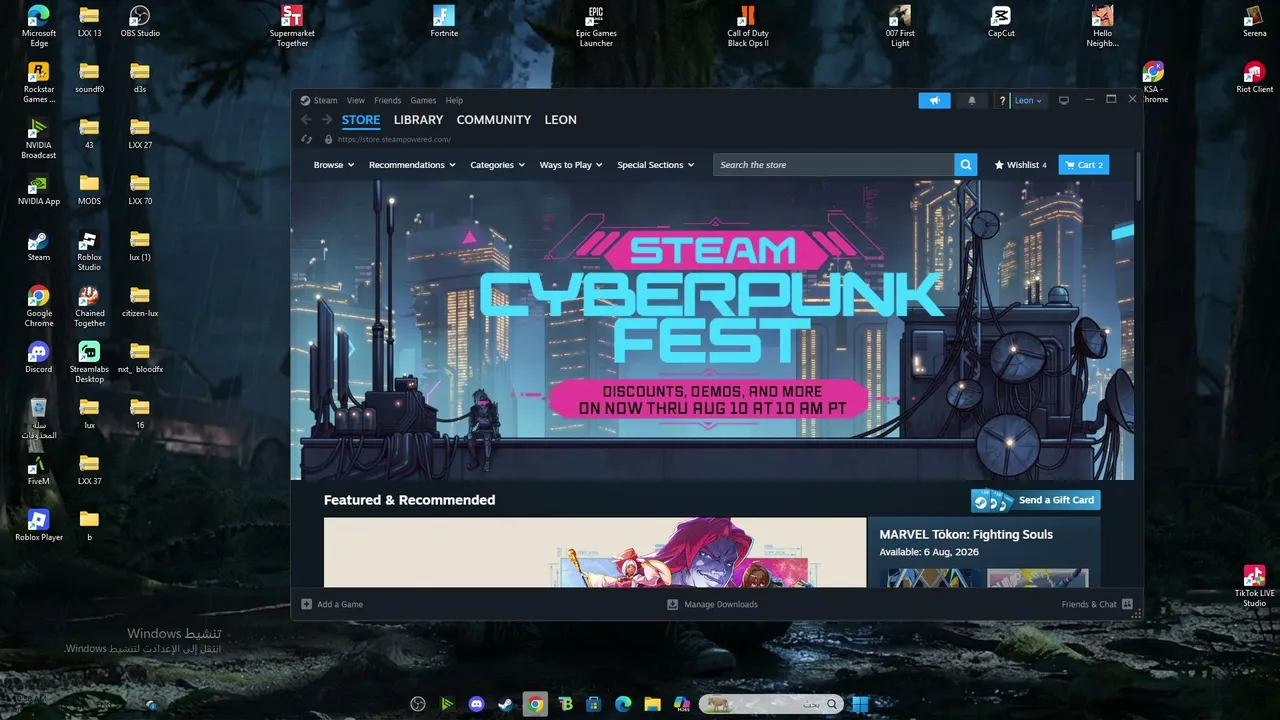Go forward using Steam's forward arrow
This screenshot has width=1280, height=720.
pyautogui.click(x=327, y=120)
